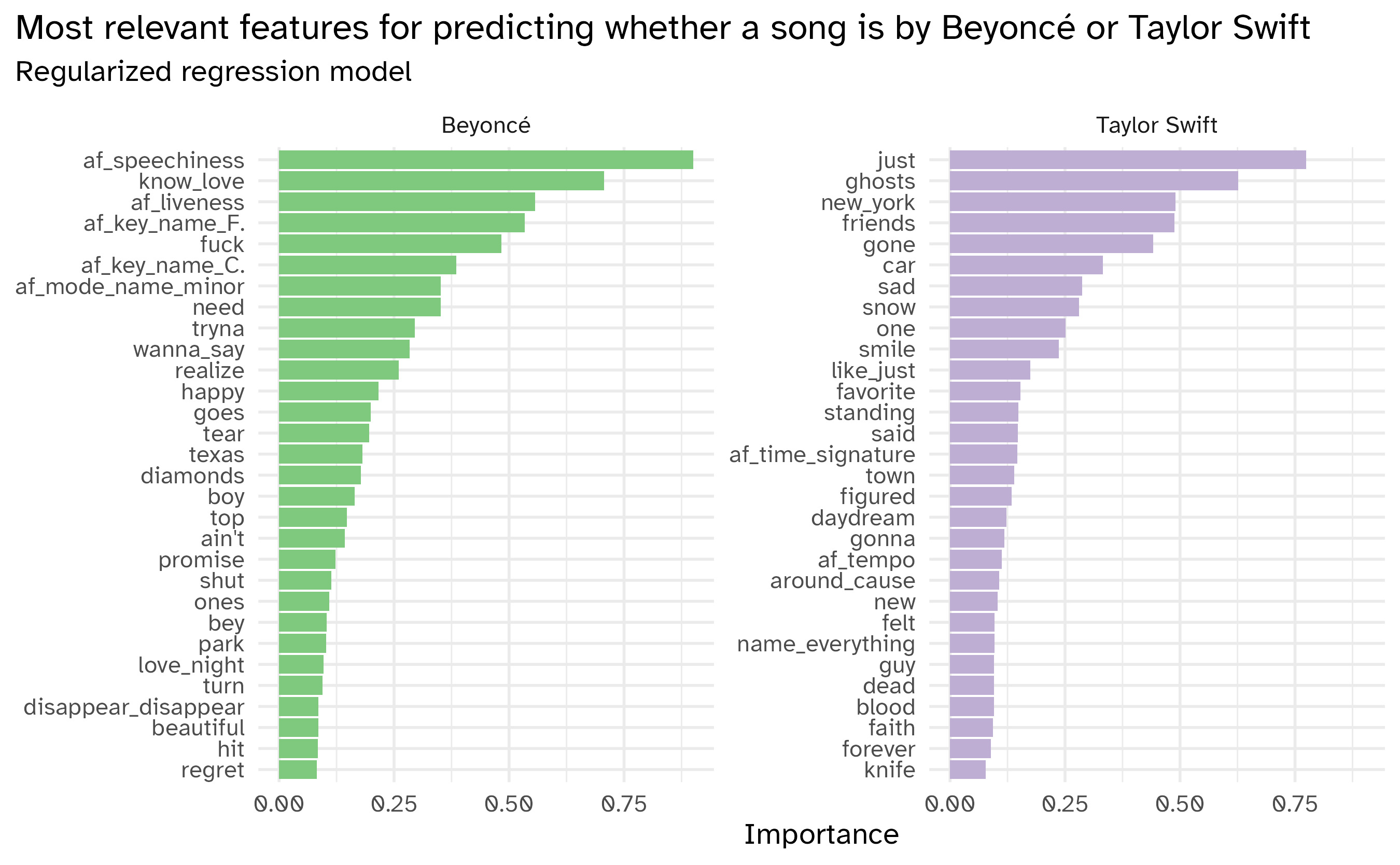Click the chart's main title text
This screenshot has height=865, width=1400.
662,27
